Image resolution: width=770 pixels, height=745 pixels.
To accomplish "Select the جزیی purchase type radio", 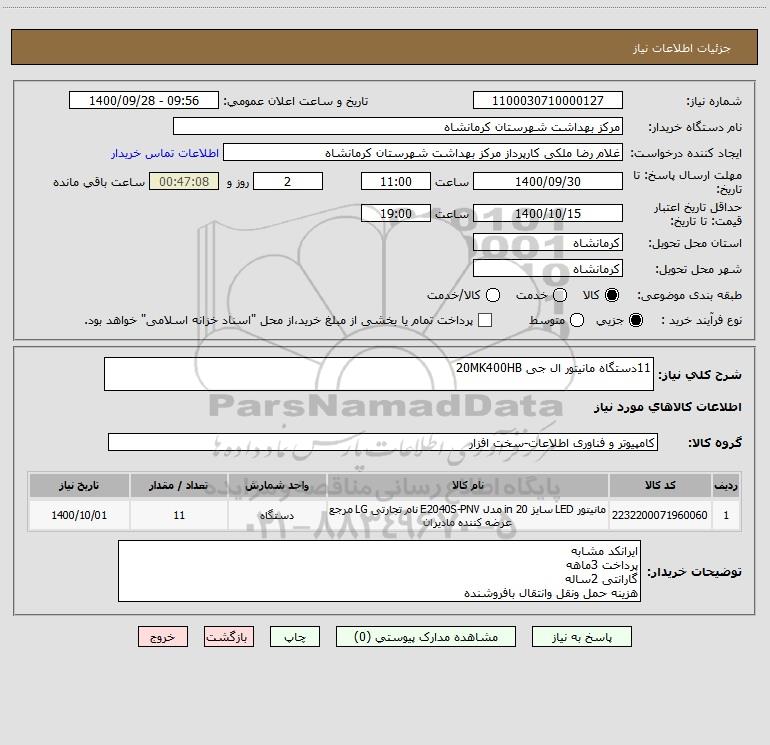I will 636,320.
